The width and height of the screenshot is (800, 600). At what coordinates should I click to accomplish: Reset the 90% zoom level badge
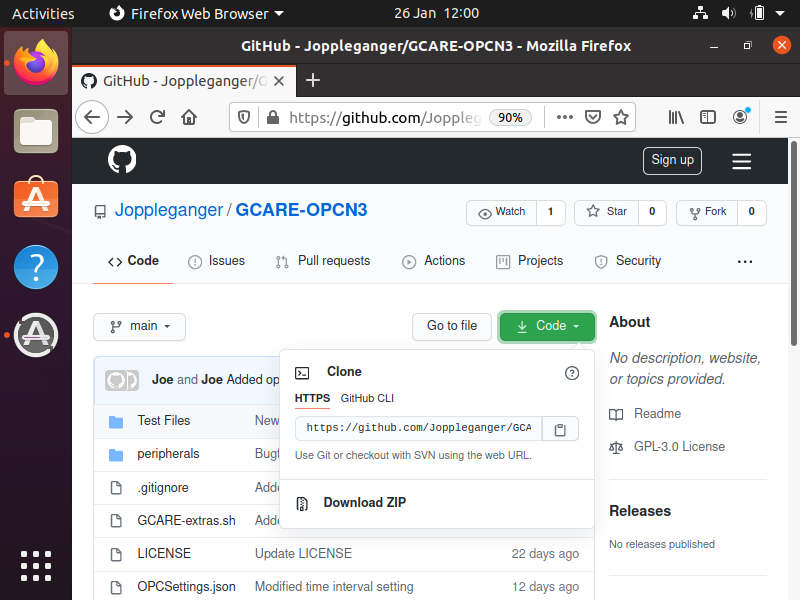[x=510, y=118]
